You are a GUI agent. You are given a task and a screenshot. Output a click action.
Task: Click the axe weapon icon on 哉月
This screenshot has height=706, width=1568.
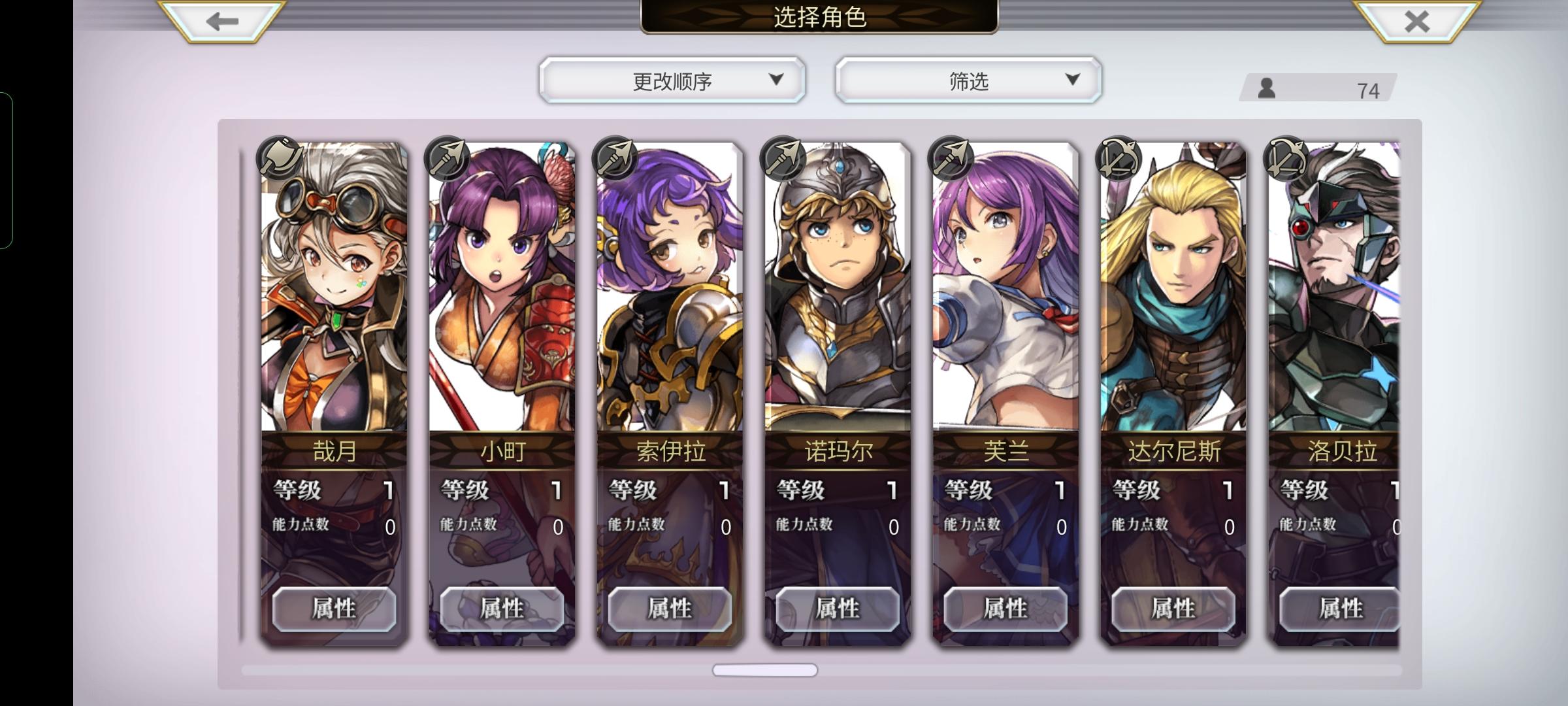pos(280,159)
